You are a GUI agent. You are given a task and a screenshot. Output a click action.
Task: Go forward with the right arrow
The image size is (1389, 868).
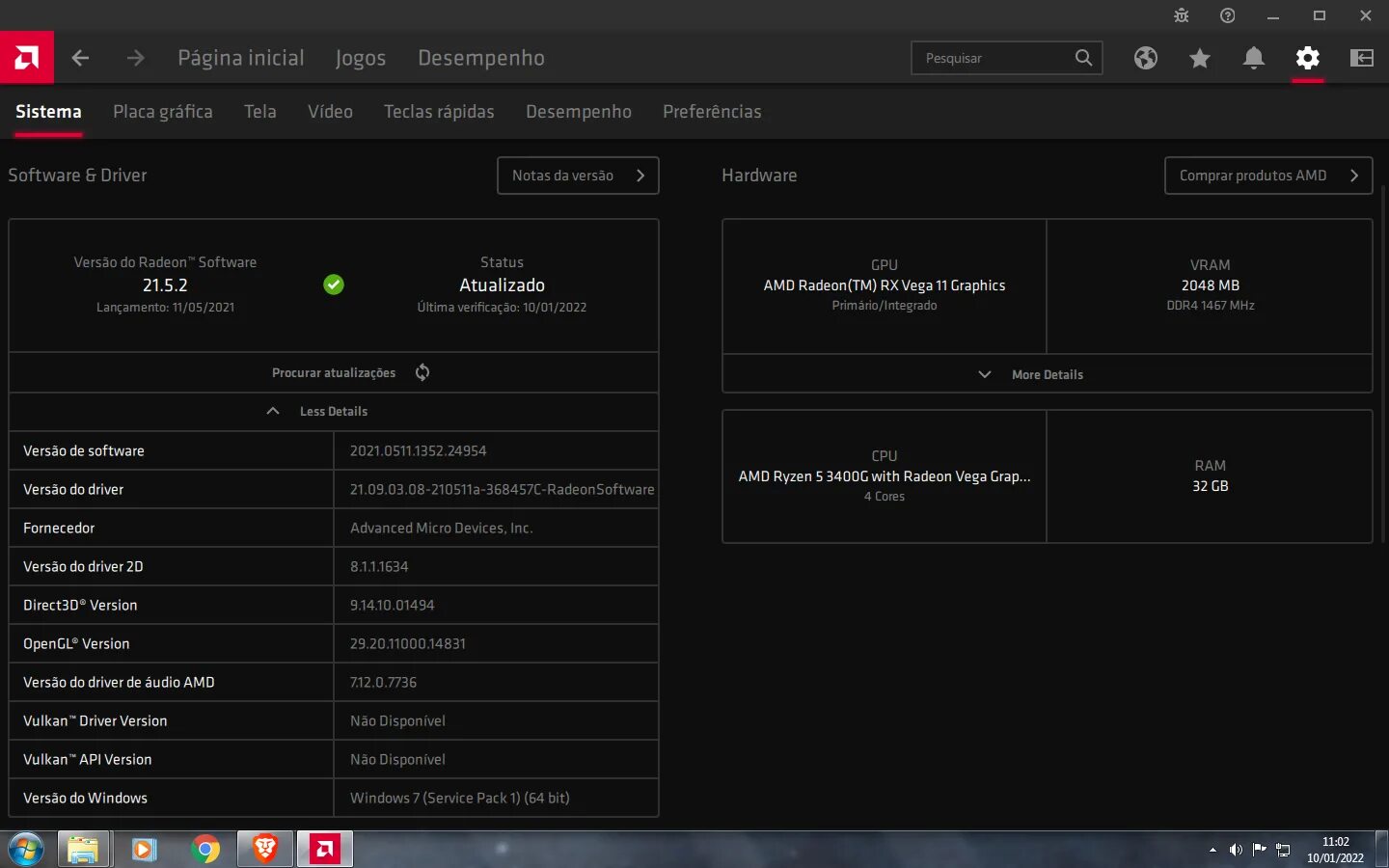pos(135,58)
